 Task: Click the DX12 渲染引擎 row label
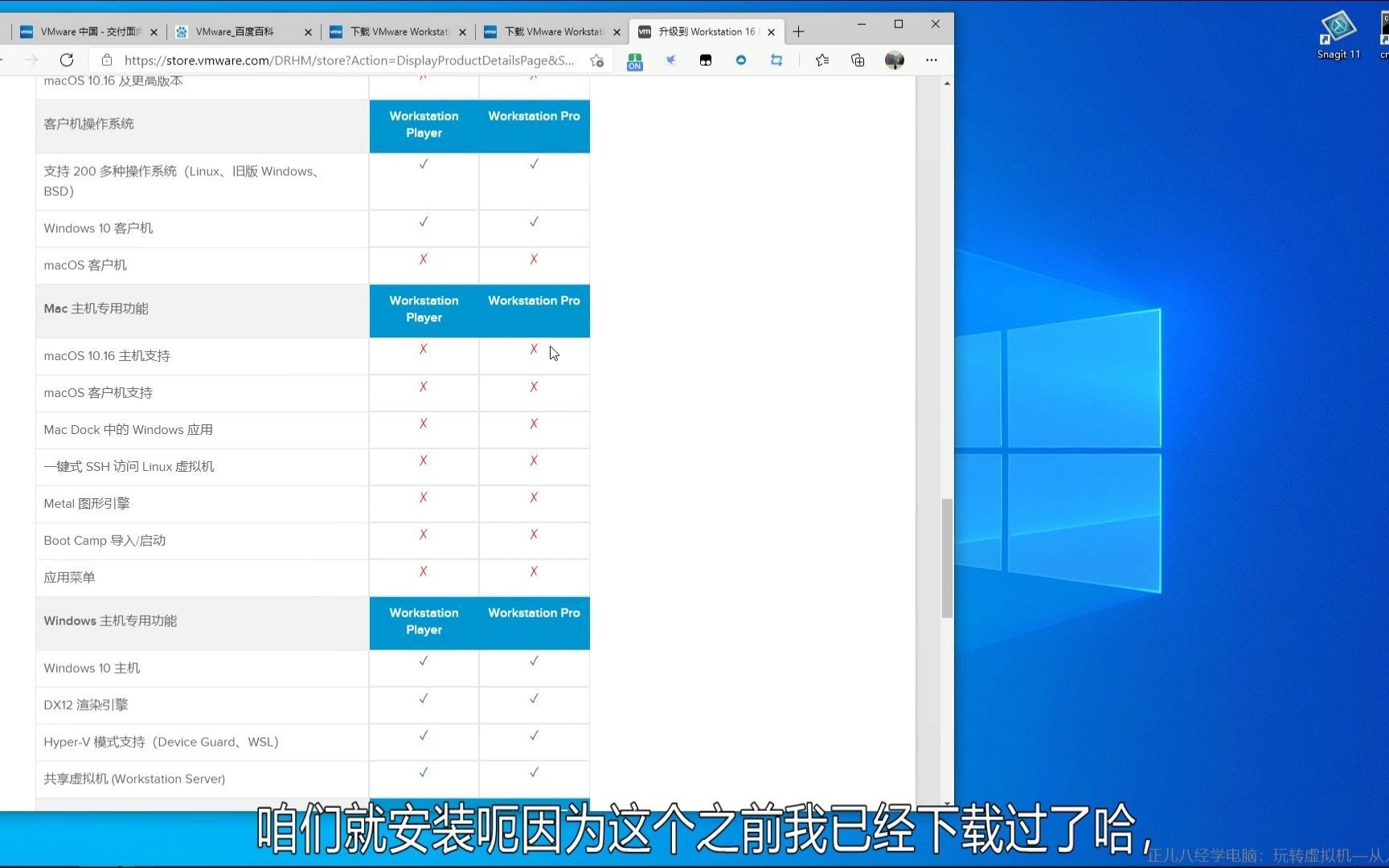click(x=86, y=706)
